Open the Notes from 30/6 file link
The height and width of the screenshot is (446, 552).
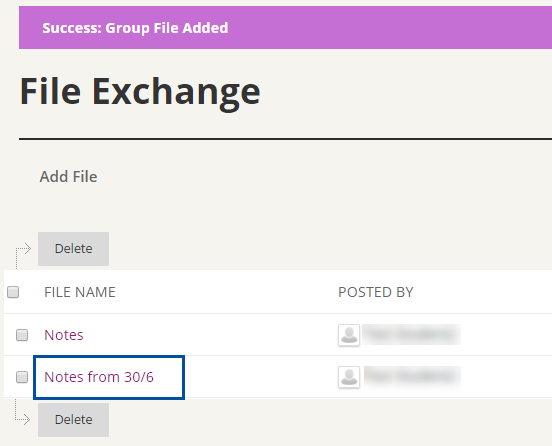pos(99,377)
